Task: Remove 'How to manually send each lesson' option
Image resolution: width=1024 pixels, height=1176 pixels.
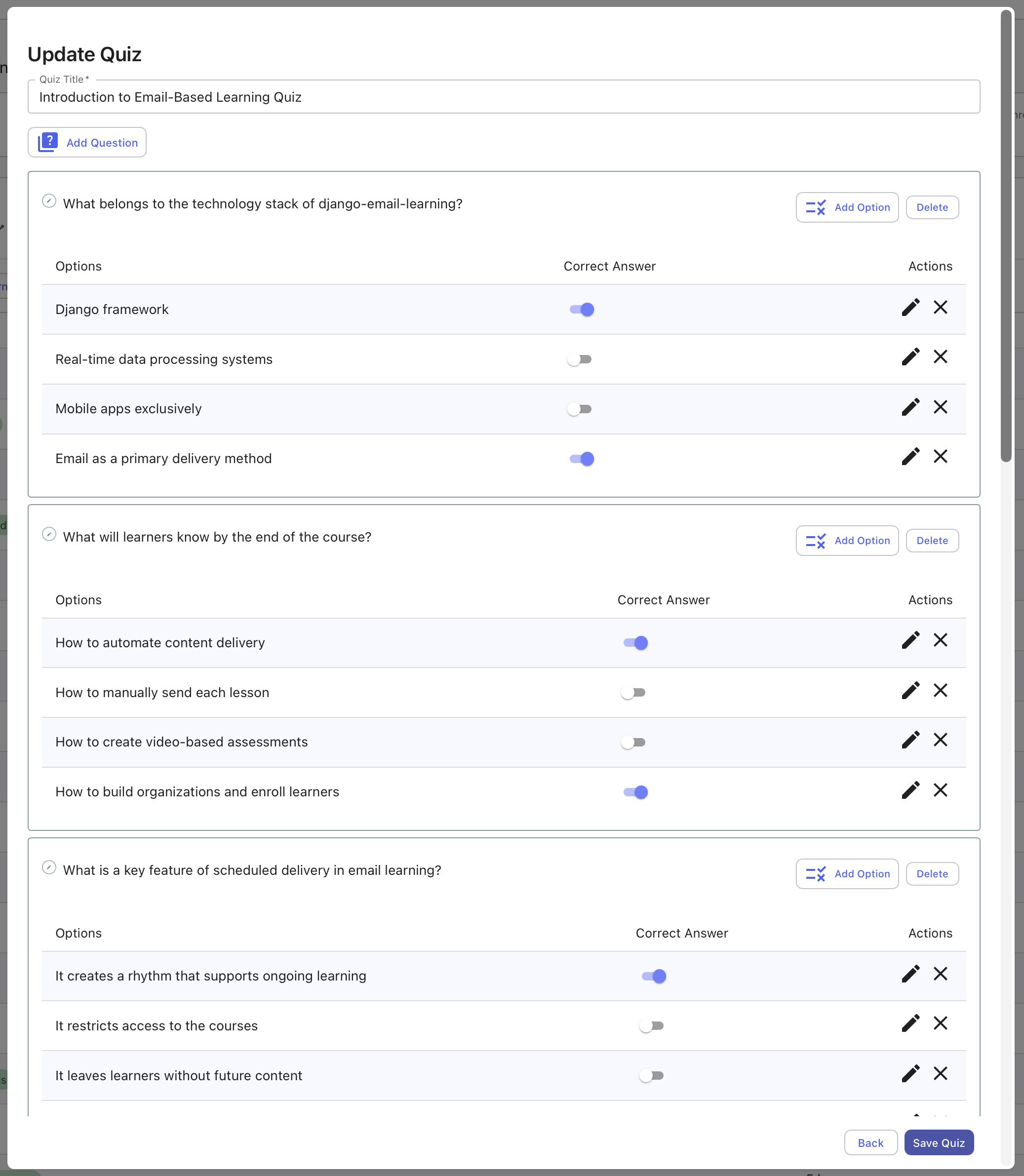Action: (x=940, y=690)
